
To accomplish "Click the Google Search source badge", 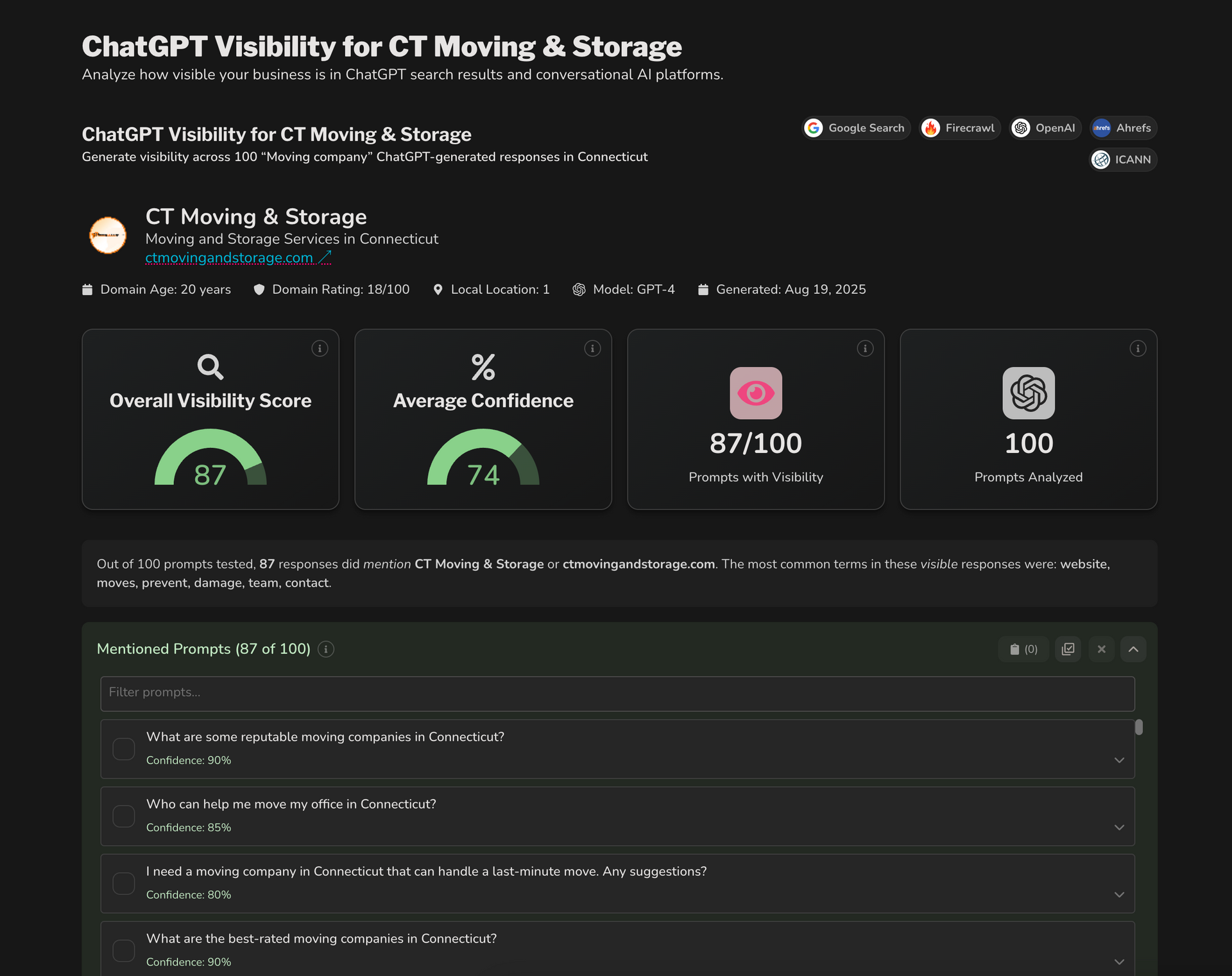I will [x=856, y=128].
